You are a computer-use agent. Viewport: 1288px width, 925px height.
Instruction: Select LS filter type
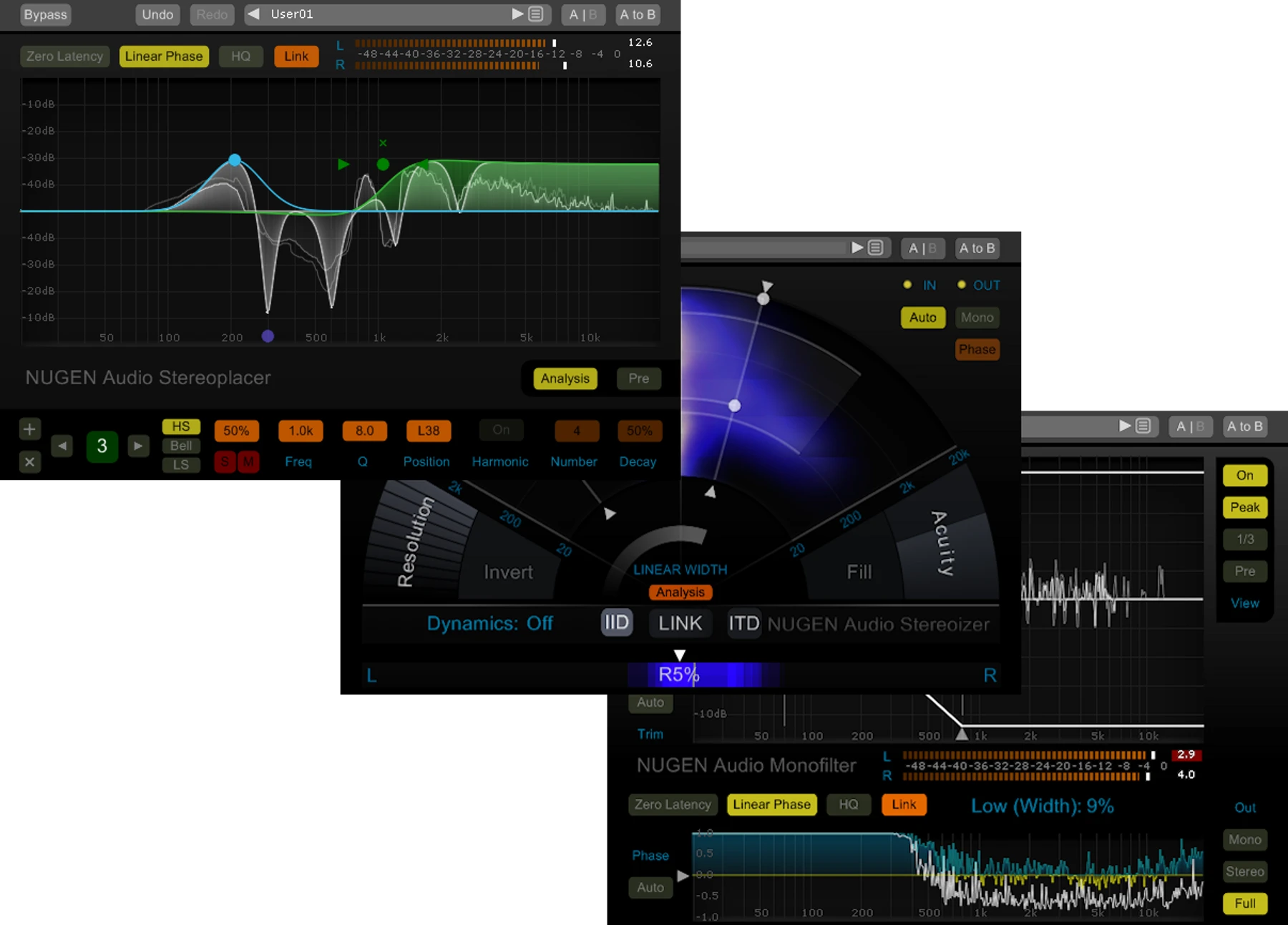(x=181, y=465)
